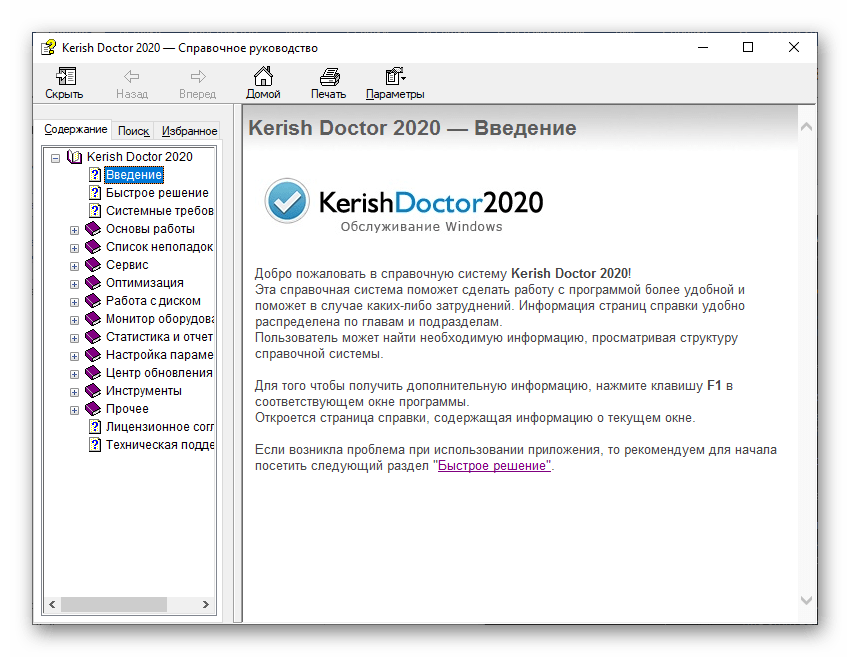850x657 pixels.
Task: Click the purple book icon beside Центр обновления
Action: (x=93, y=373)
